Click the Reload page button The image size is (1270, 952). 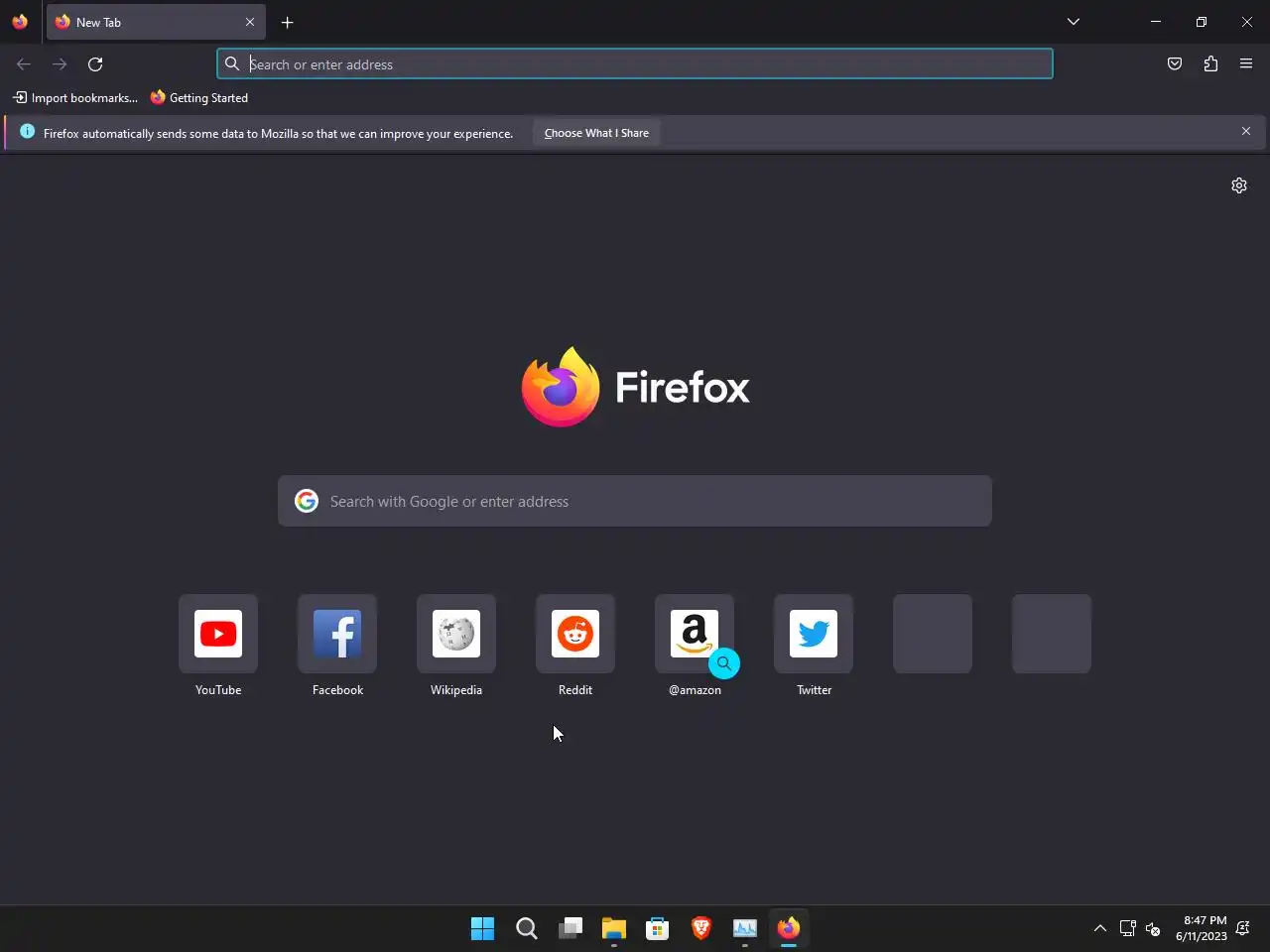[x=95, y=64]
